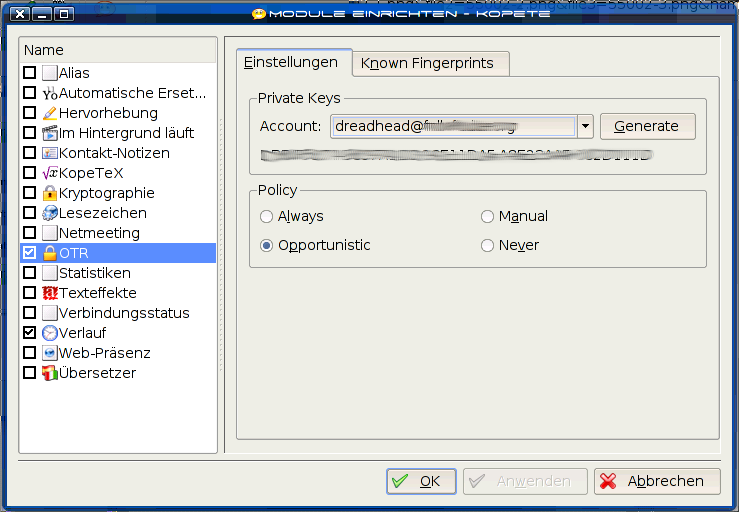Image resolution: width=739 pixels, height=512 pixels.
Task: Cancel with the Abbrechen button
Action: (657, 481)
